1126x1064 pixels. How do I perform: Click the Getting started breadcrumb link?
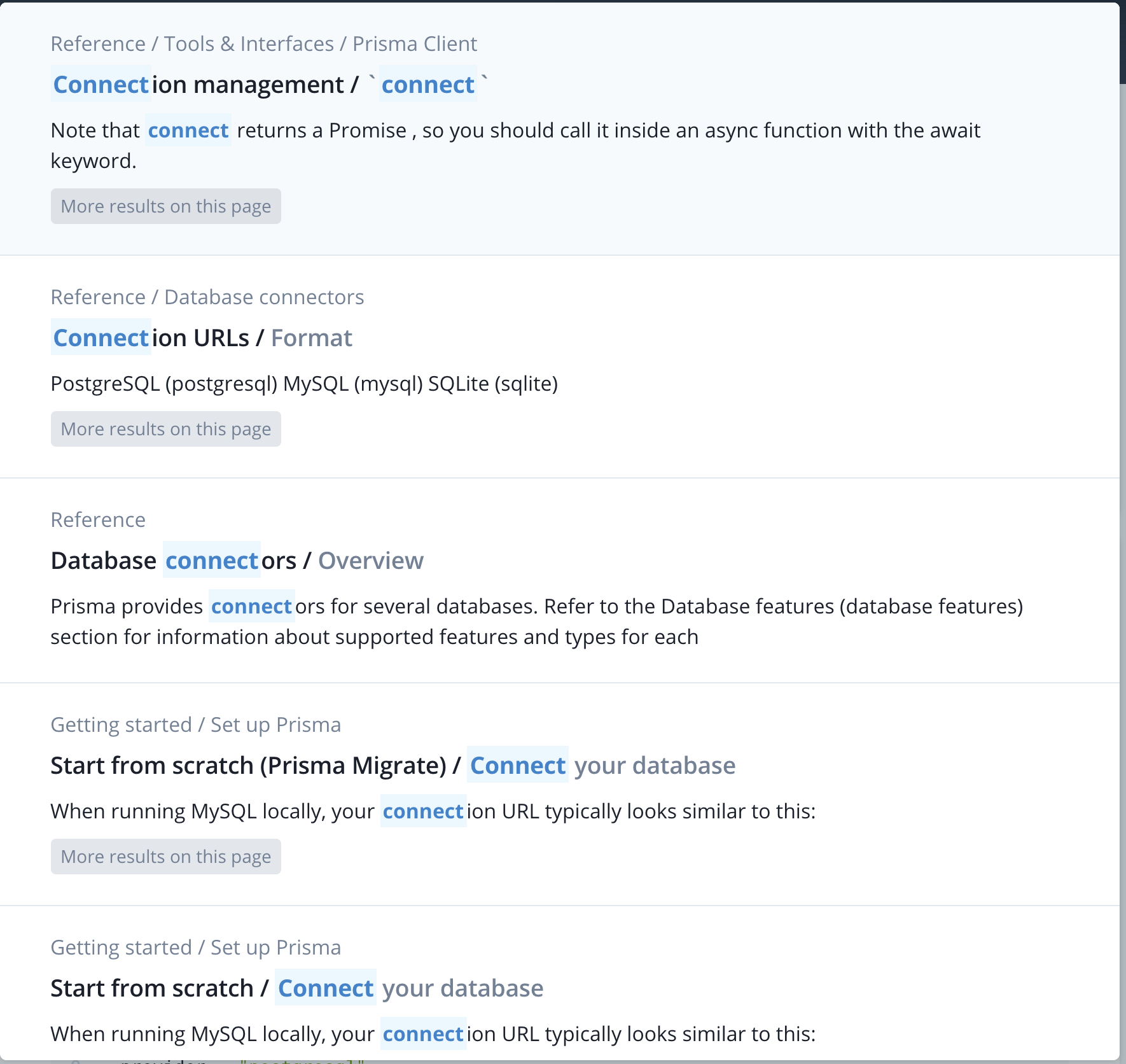[121, 724]
